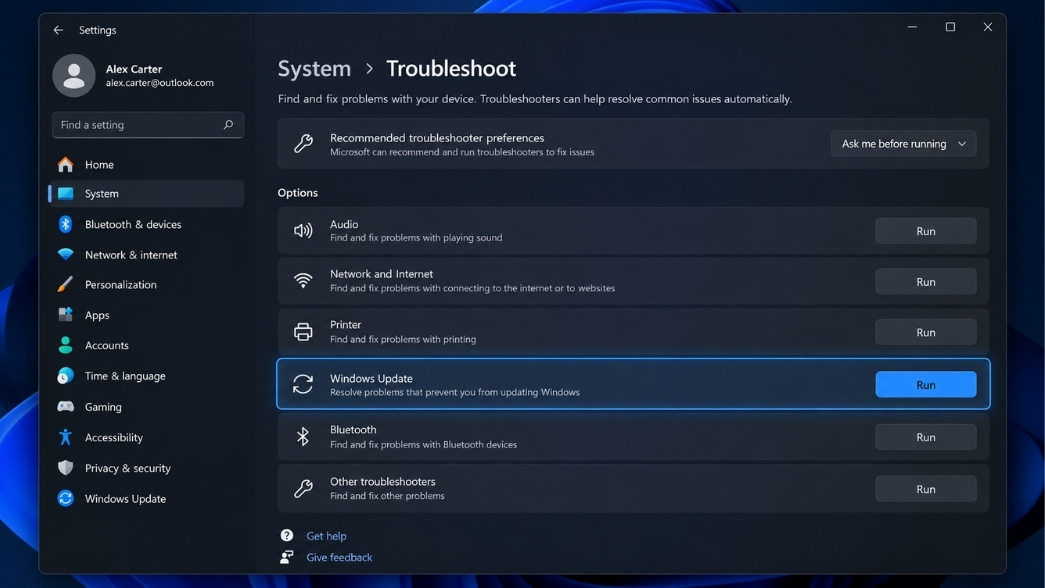Go to Gaming settings
This screenshot has height=588, width=1045.
(x=147, y=407)
